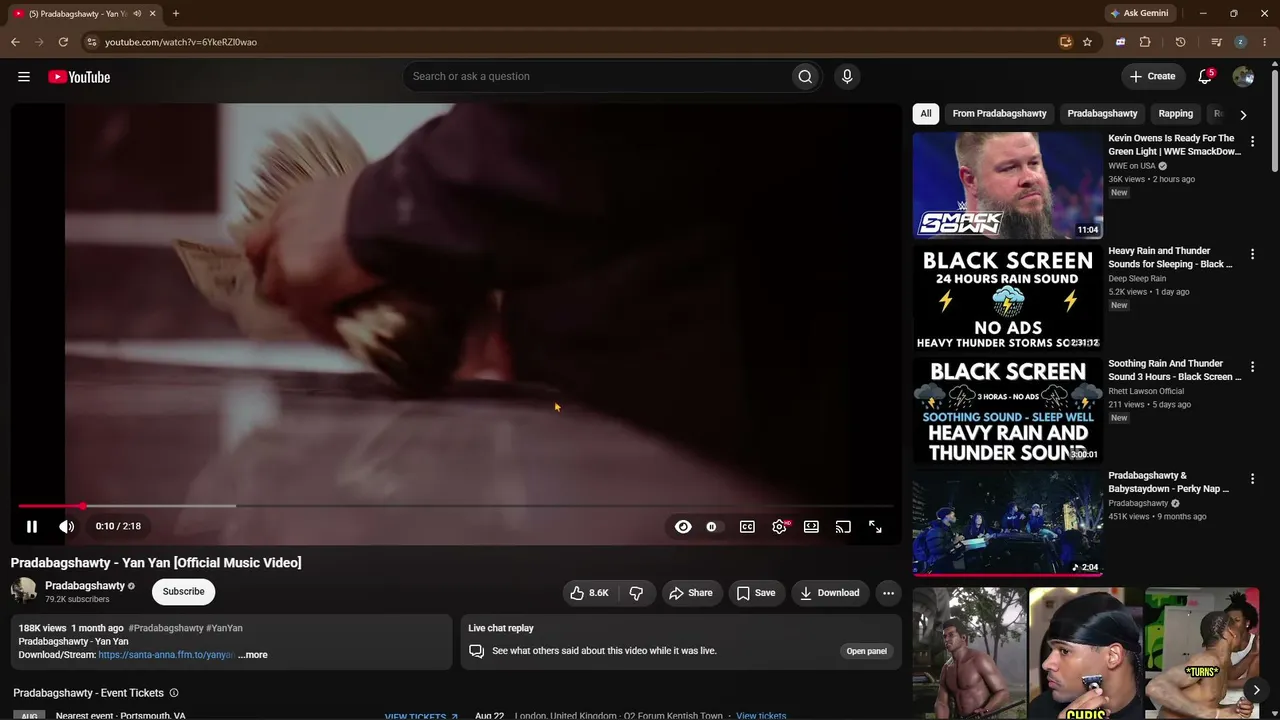Open Pradabagshawty channel avatar

coord(24,591)
